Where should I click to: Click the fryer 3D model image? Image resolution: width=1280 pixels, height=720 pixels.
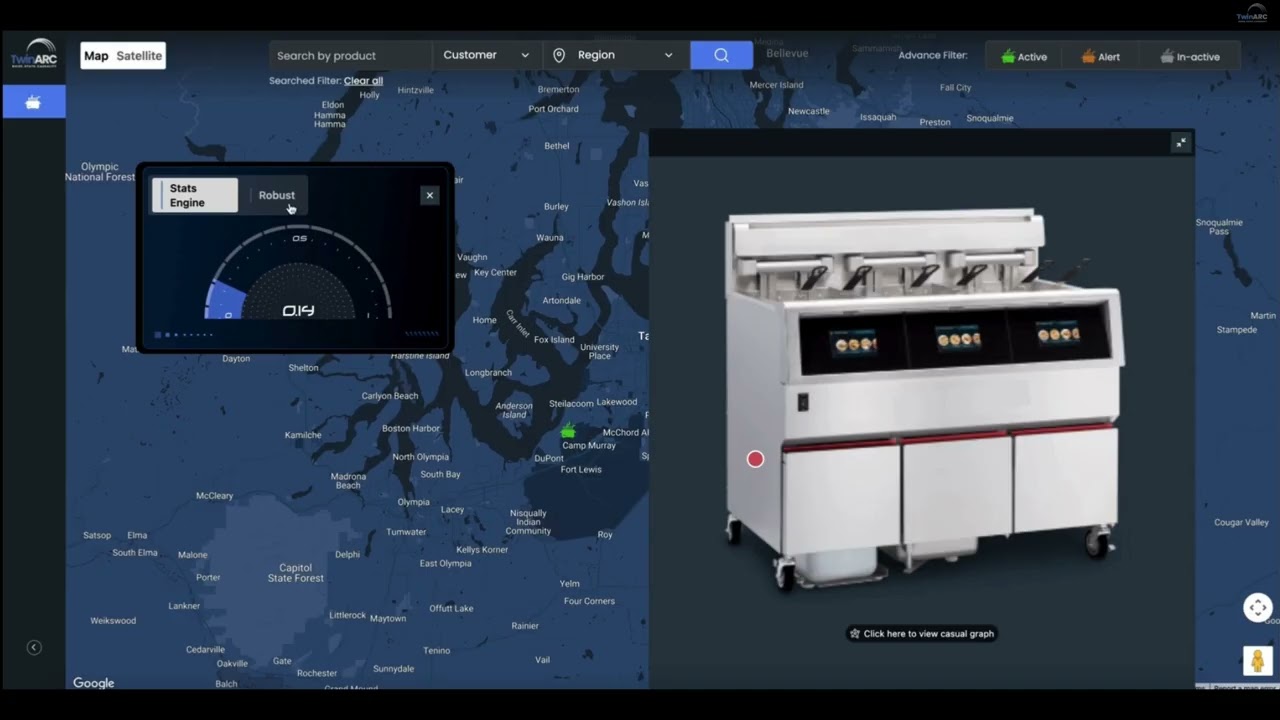coord(922,398)
